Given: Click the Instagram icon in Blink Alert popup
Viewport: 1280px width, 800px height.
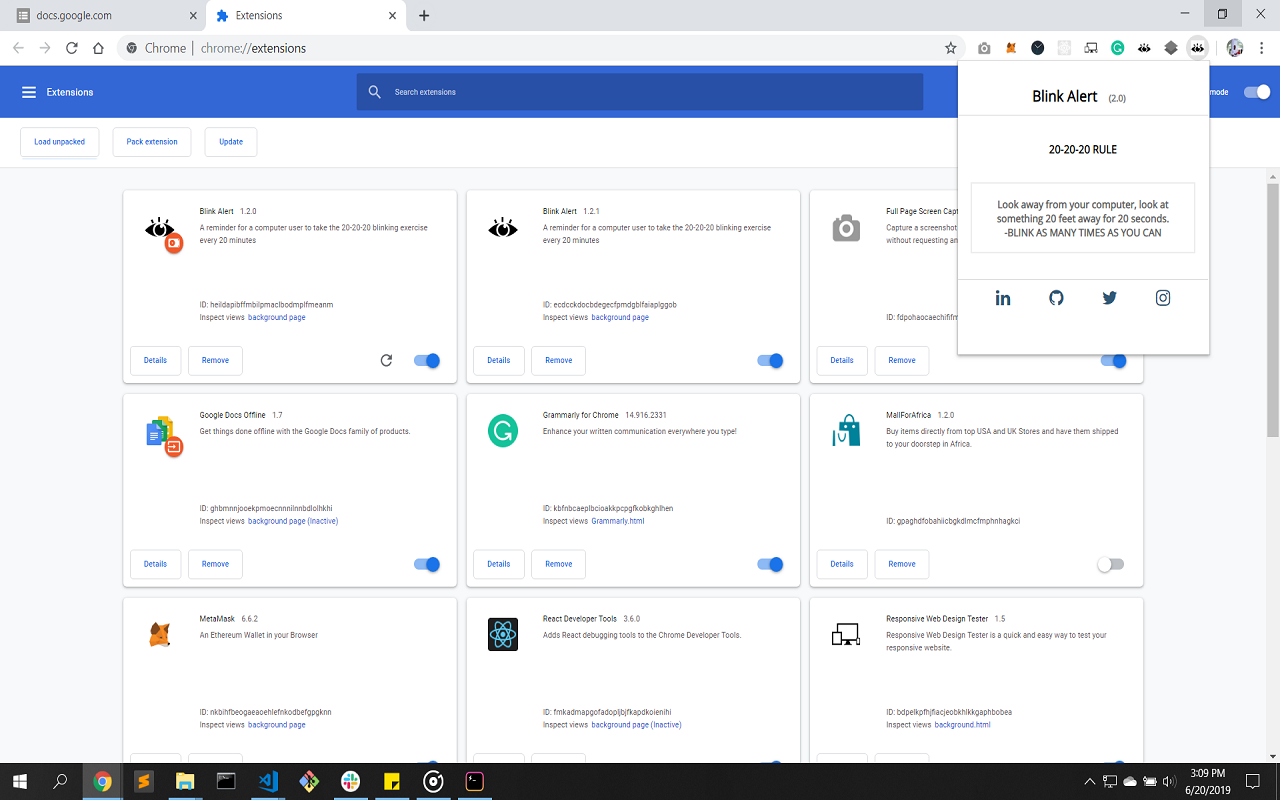Looking at the screenshot, I should pos(1162,297).
